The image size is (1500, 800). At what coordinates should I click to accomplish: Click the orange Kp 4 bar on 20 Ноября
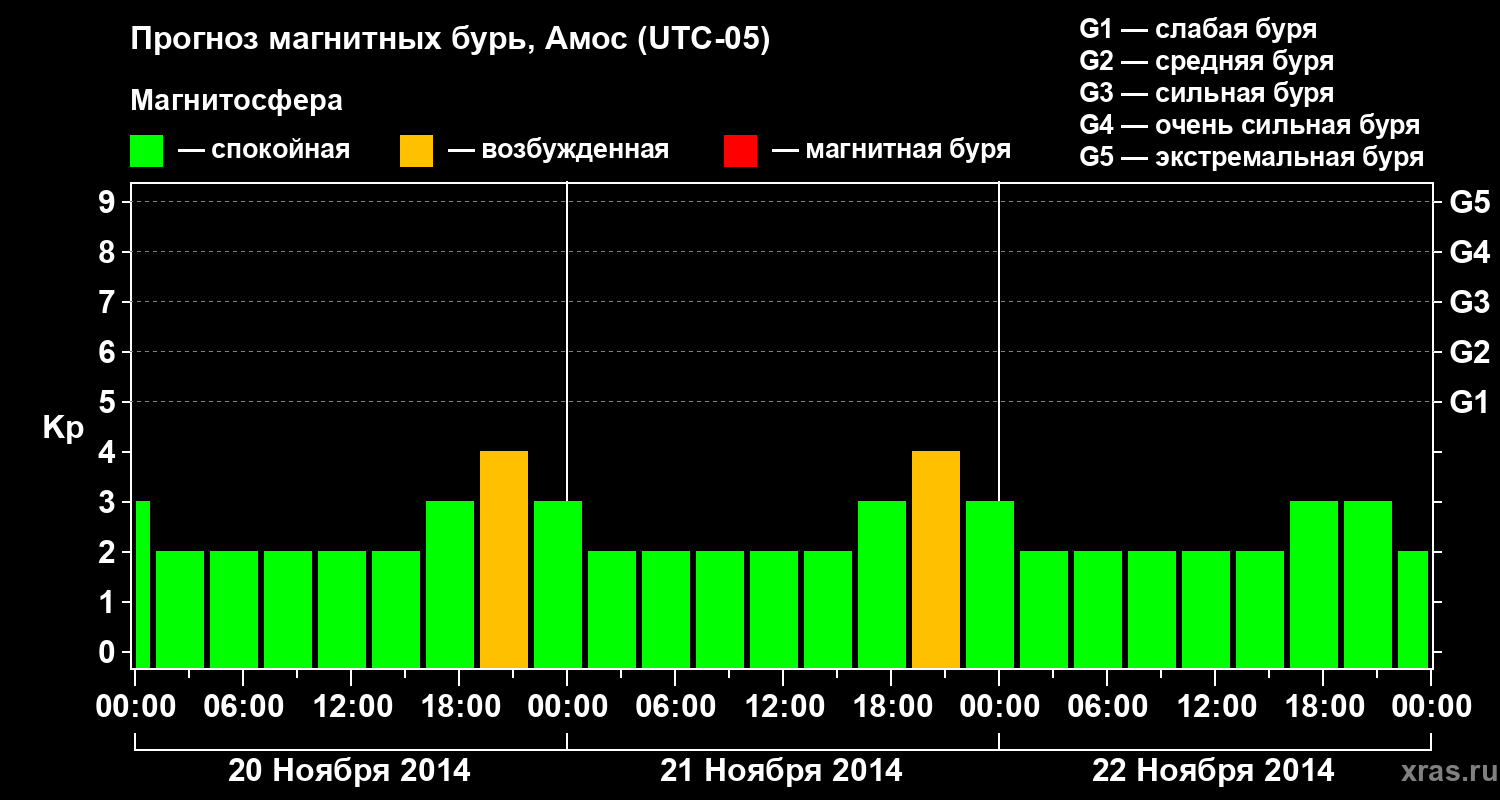click(x=504, y=560)
